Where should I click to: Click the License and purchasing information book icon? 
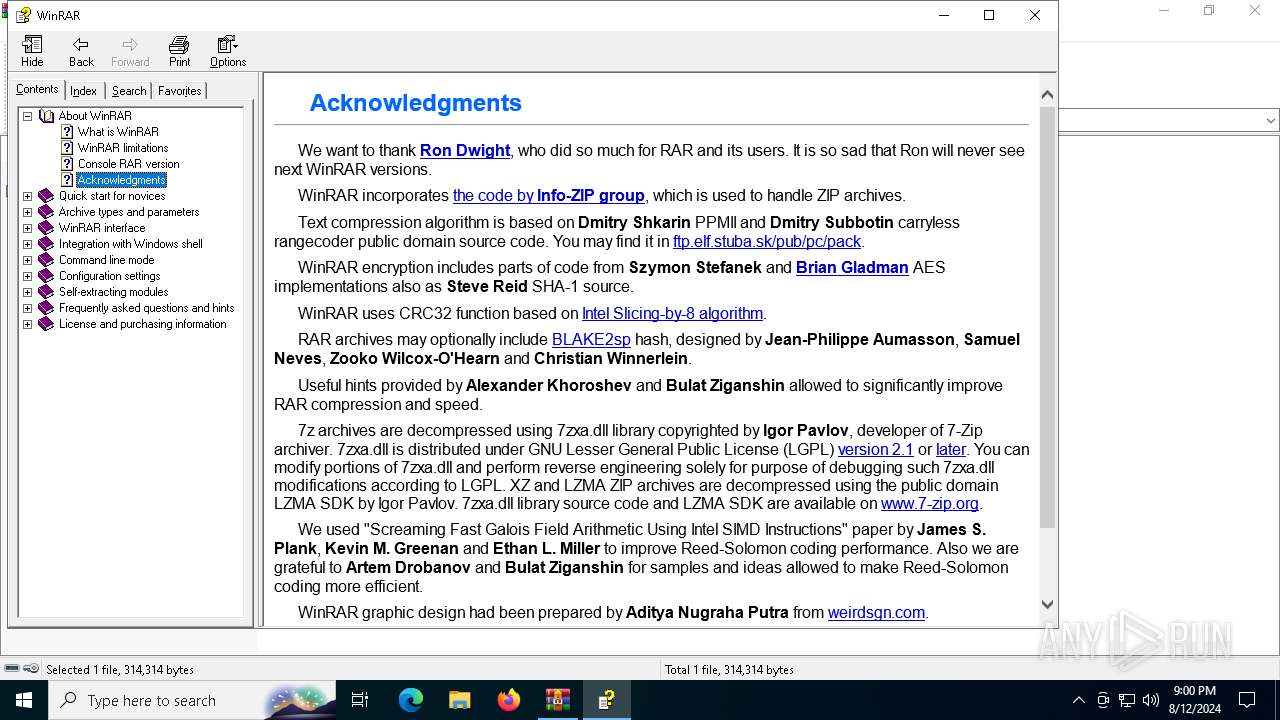pos(46,324)
